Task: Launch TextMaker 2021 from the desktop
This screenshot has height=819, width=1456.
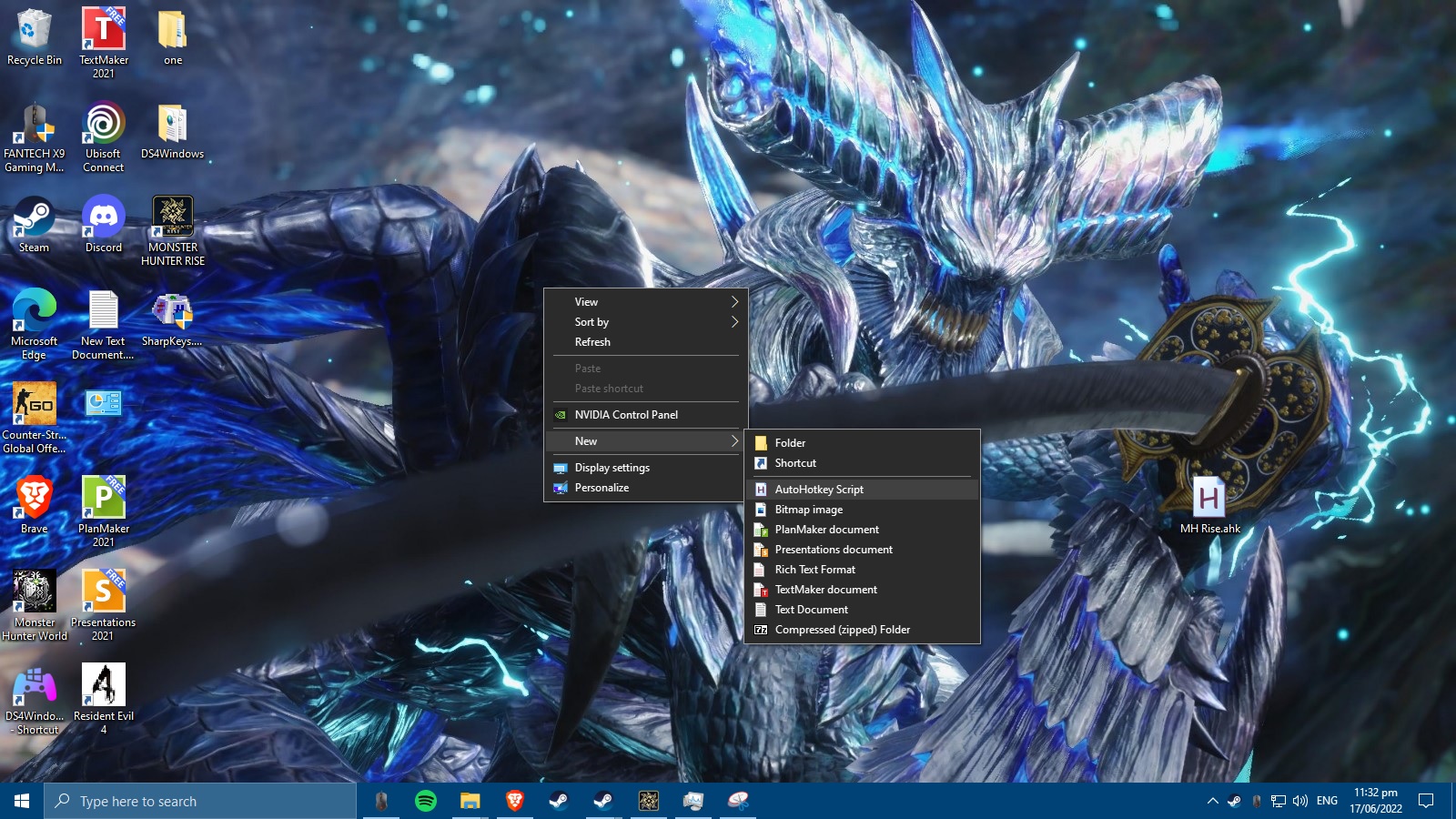Action: (104, 43)
